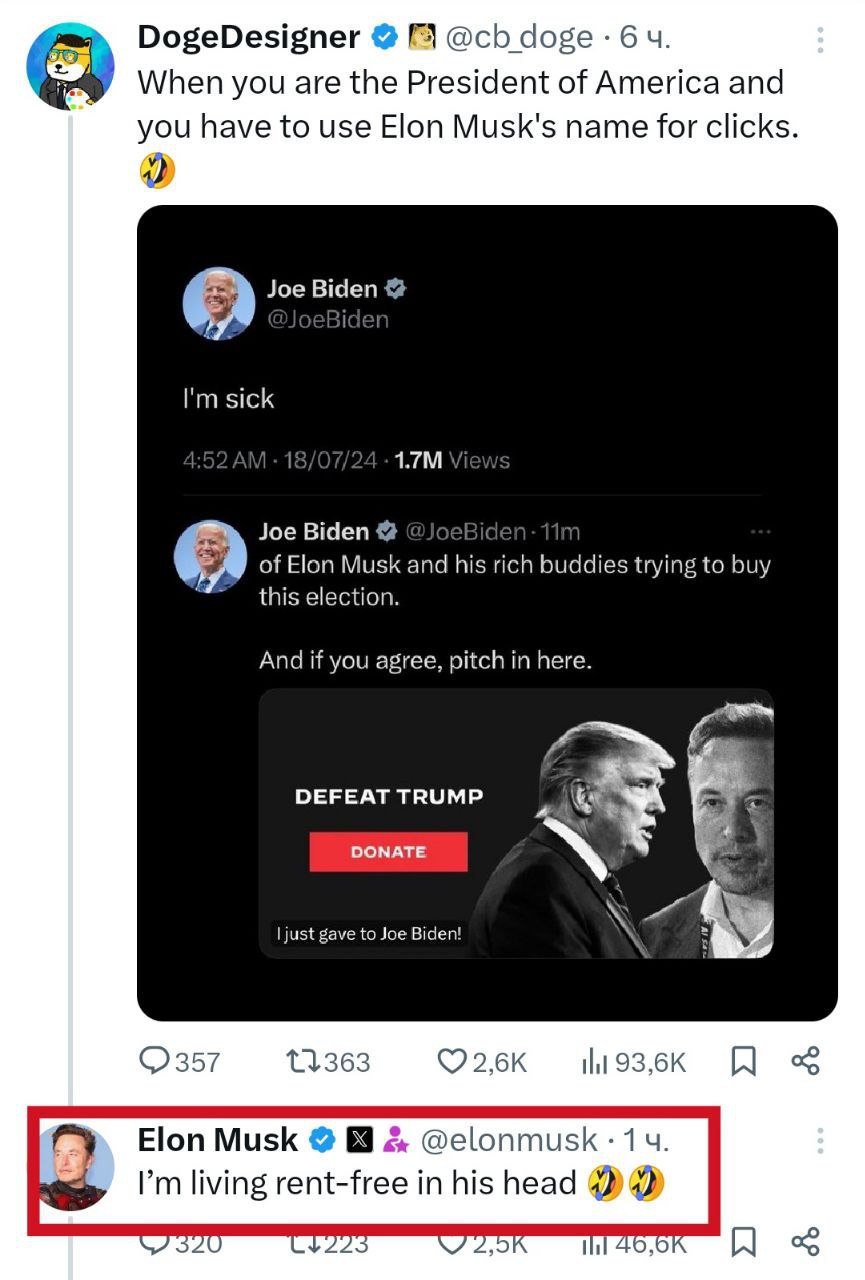Open the @elonmusk handle

pyautogui.click(x=508, y=1139)
